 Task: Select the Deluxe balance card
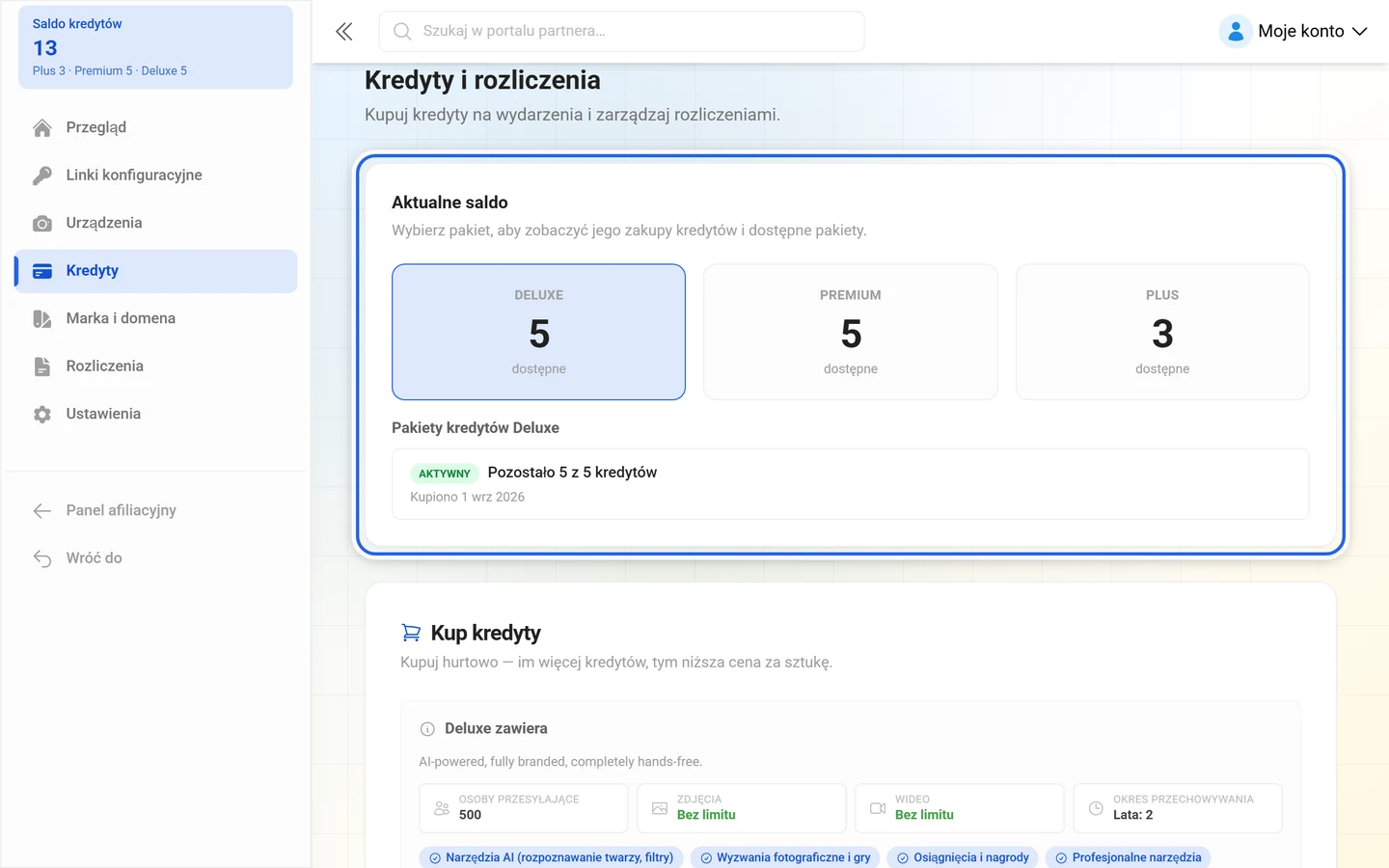tap(538, 332)
